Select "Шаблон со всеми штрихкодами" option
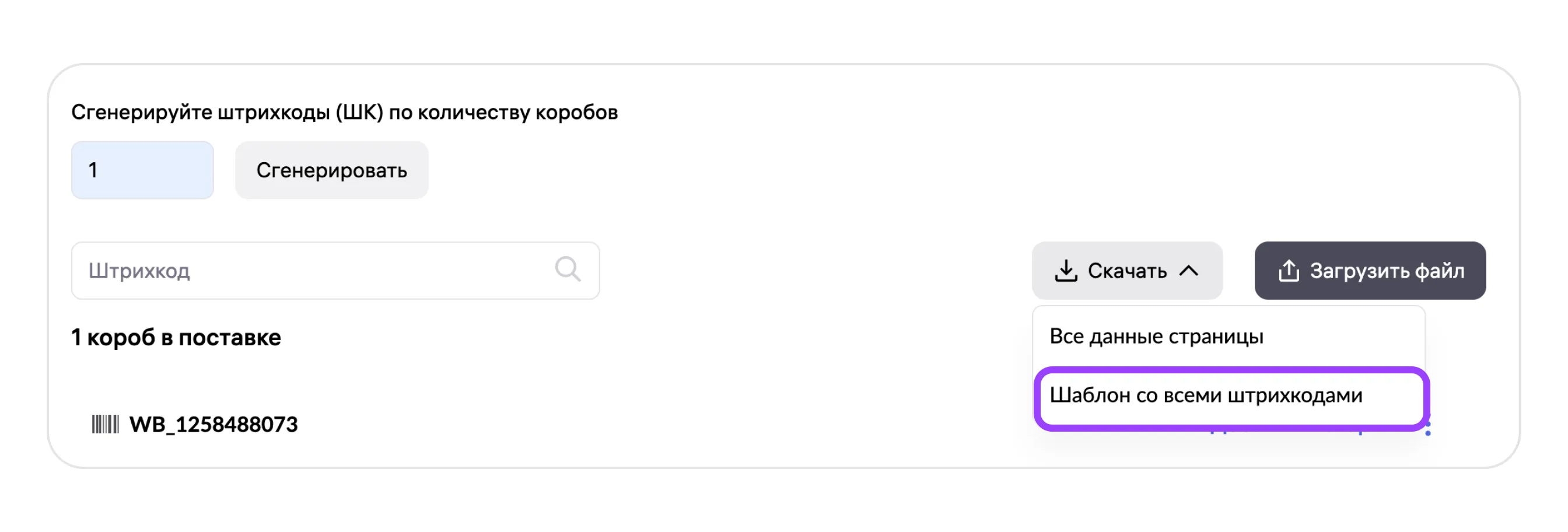Screen dimensions: 1568x532 (x=1206, y=396)
